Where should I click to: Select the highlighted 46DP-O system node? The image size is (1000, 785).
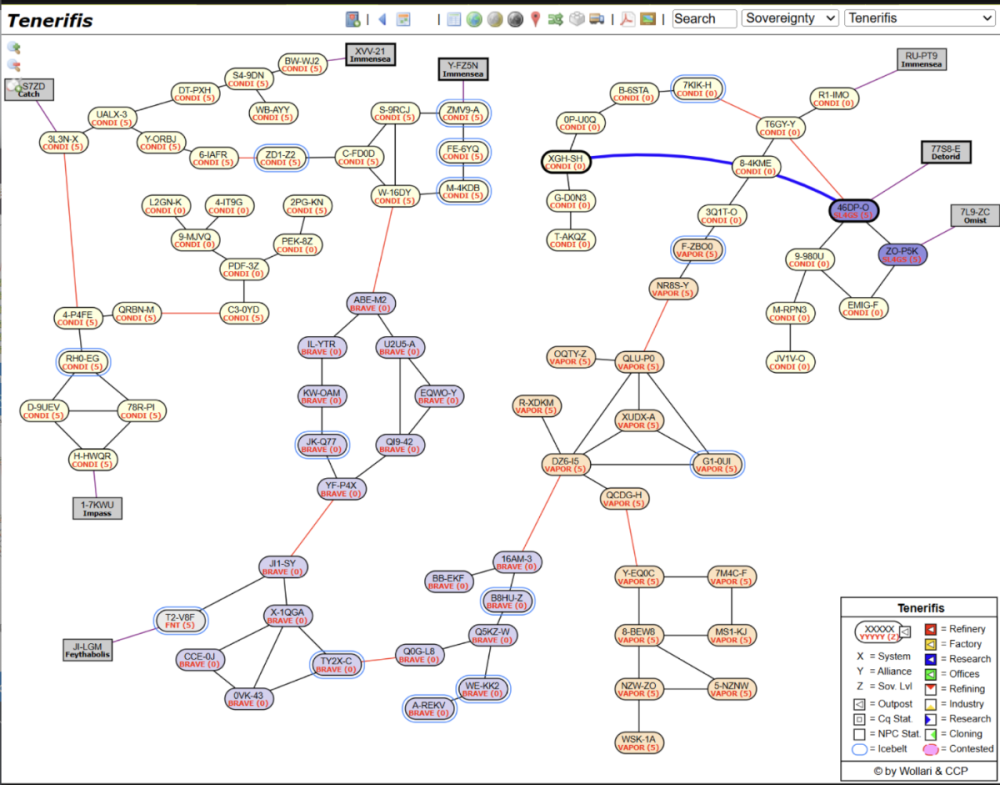(853, 211)
